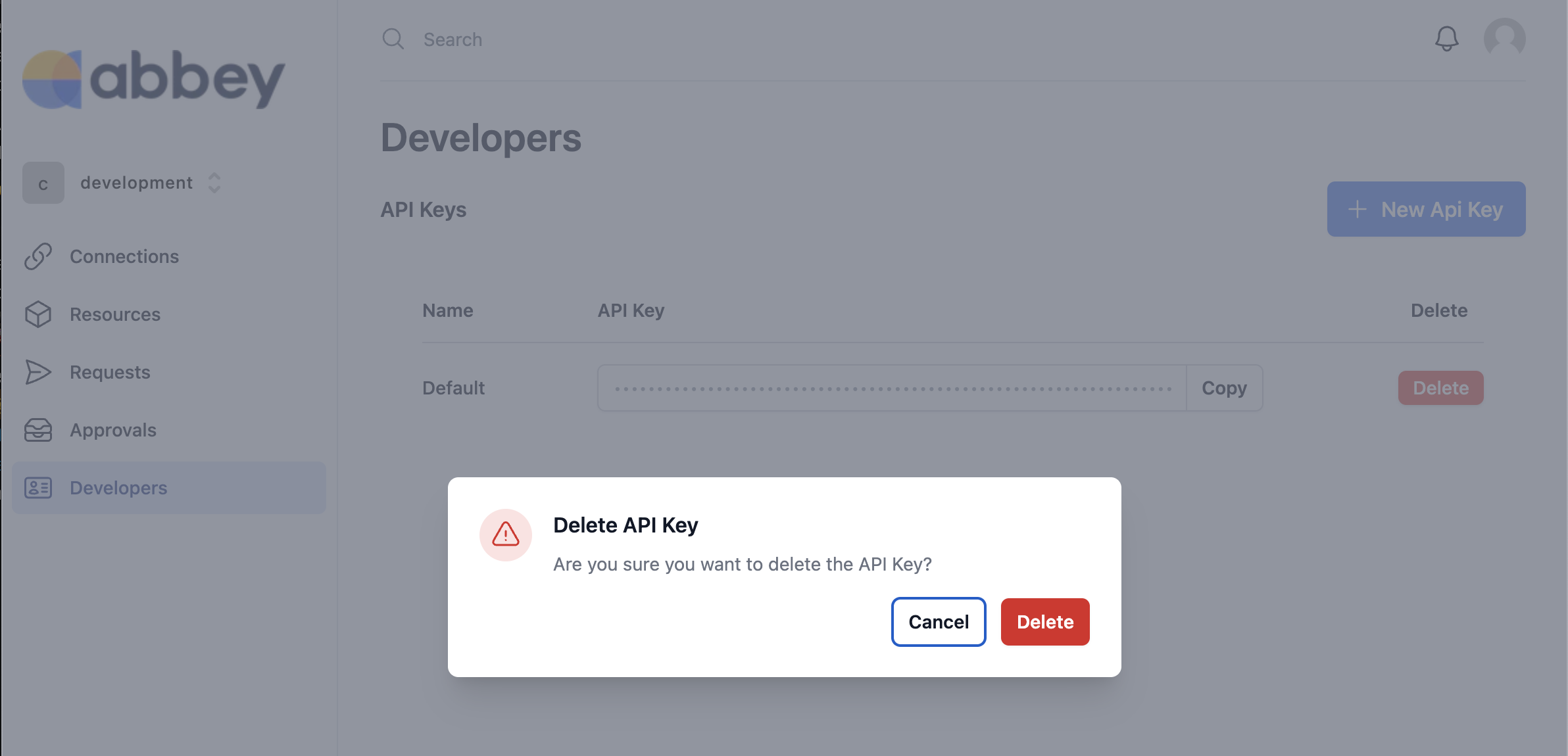
Task: Click the abbey logo
Action: 154,79
